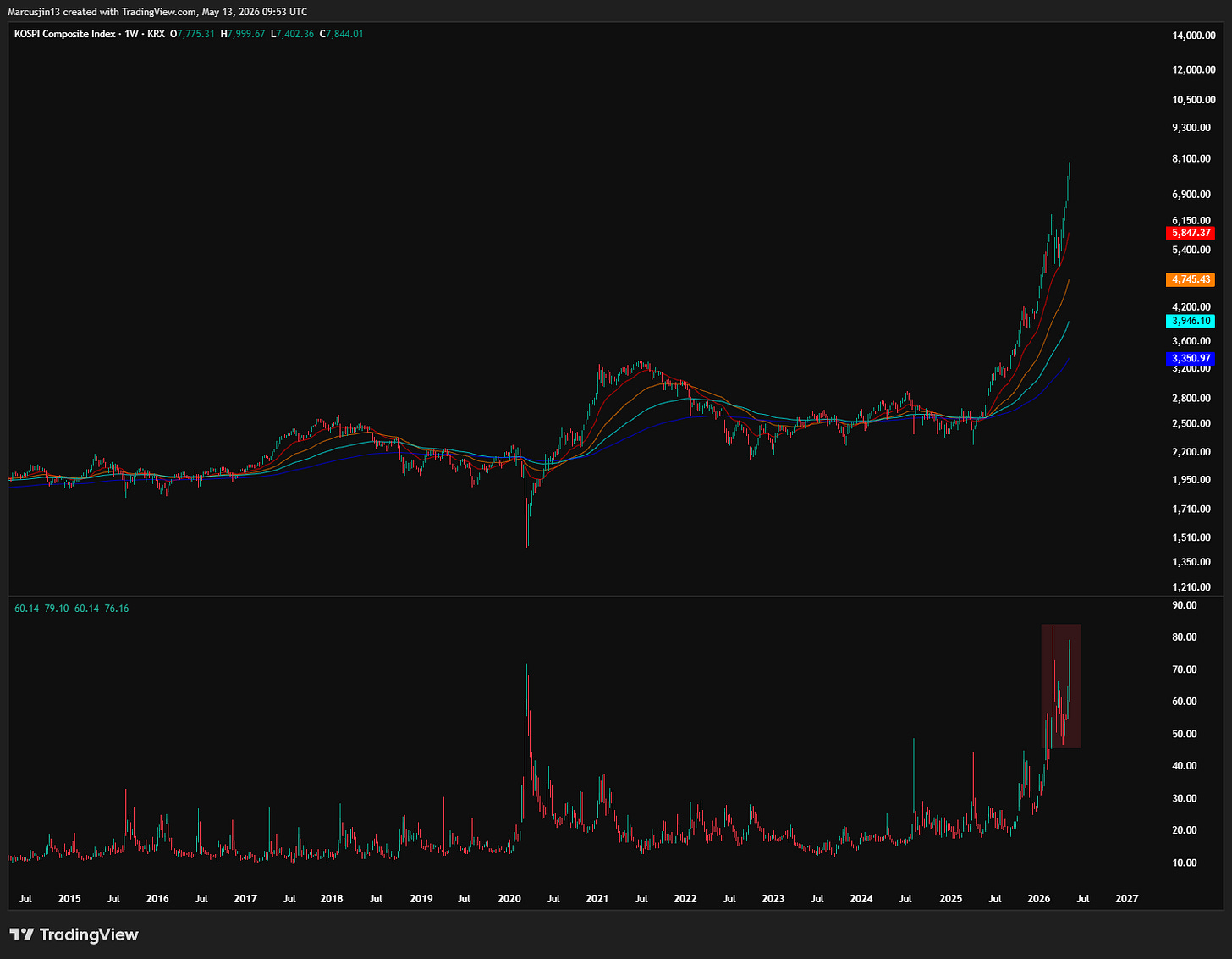Viewport: 1232px width, 959px height.
Task: Click the 2027 label on time axis
Action: pos(1126,899)
